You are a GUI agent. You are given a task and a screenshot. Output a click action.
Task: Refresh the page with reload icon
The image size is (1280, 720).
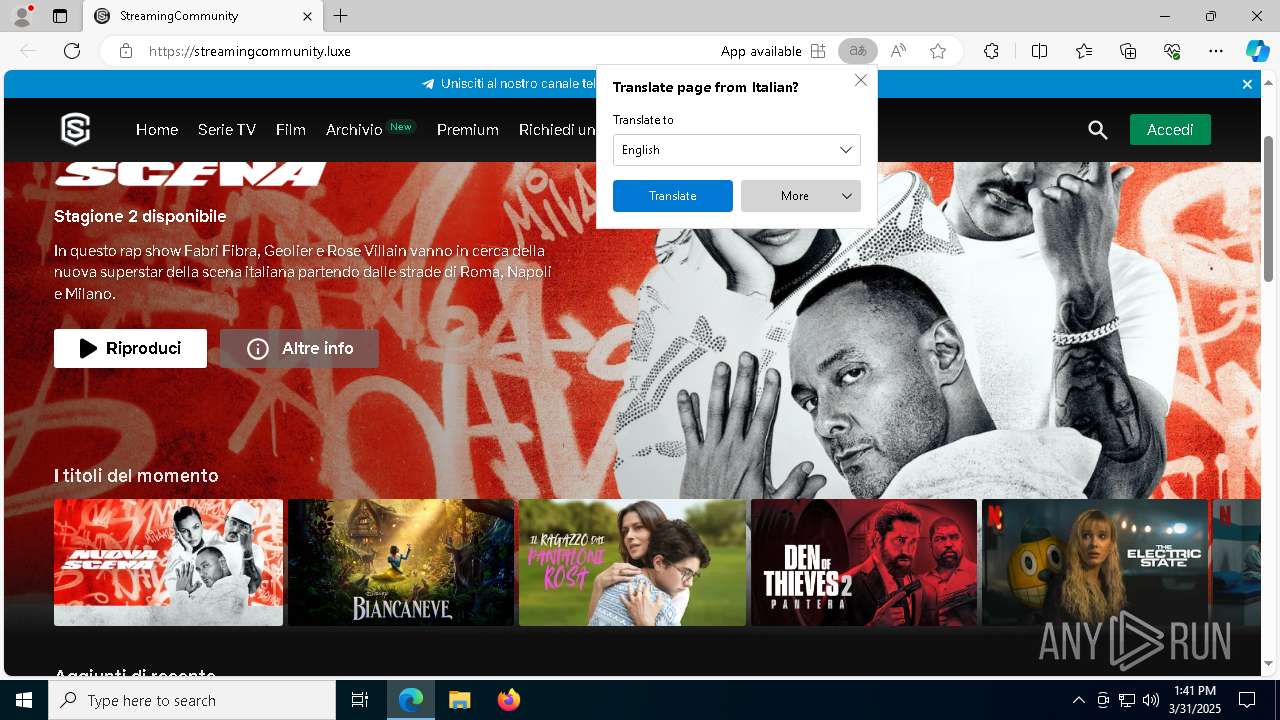(72, 51)
